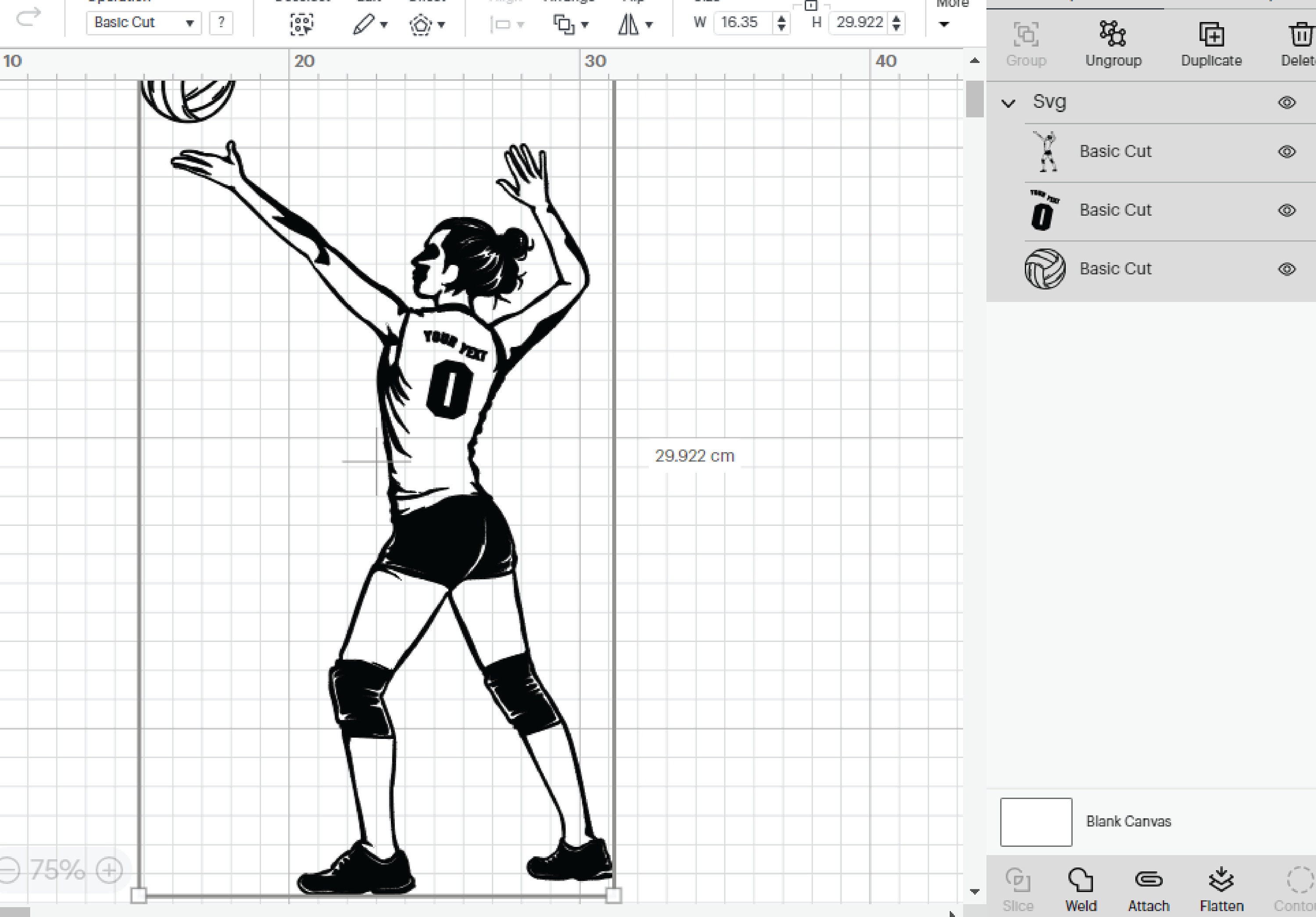
Task: Activate the Deselect tool
Action: [x=302, y=24]
